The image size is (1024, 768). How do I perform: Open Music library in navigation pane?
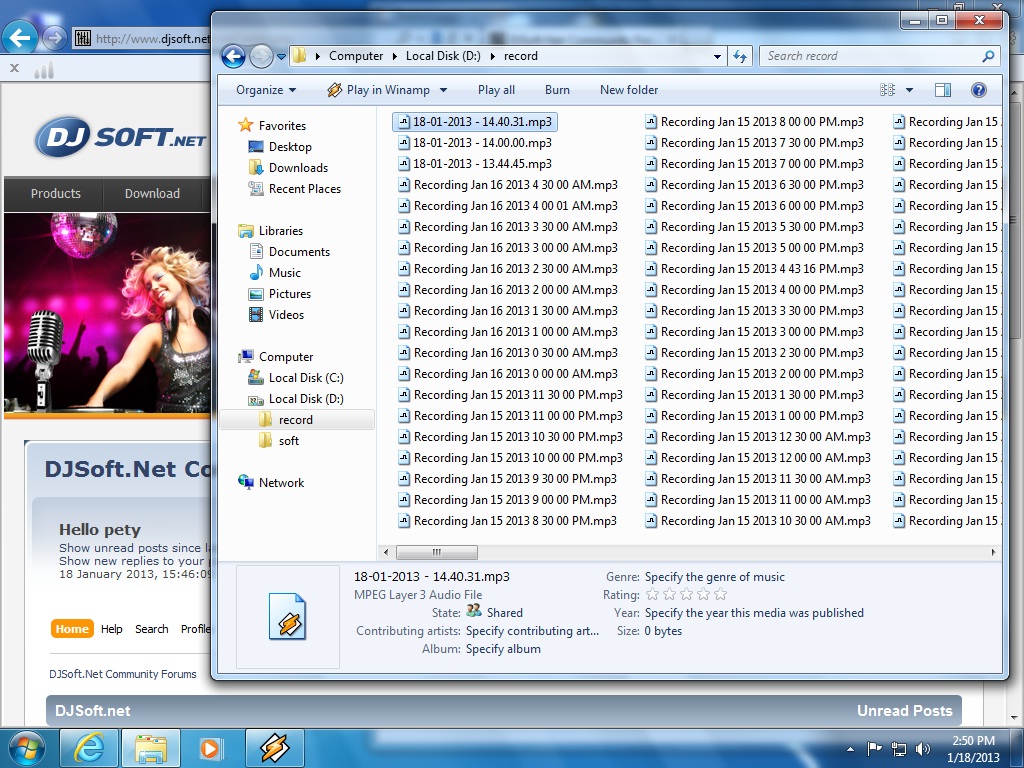tap(284, 272)
